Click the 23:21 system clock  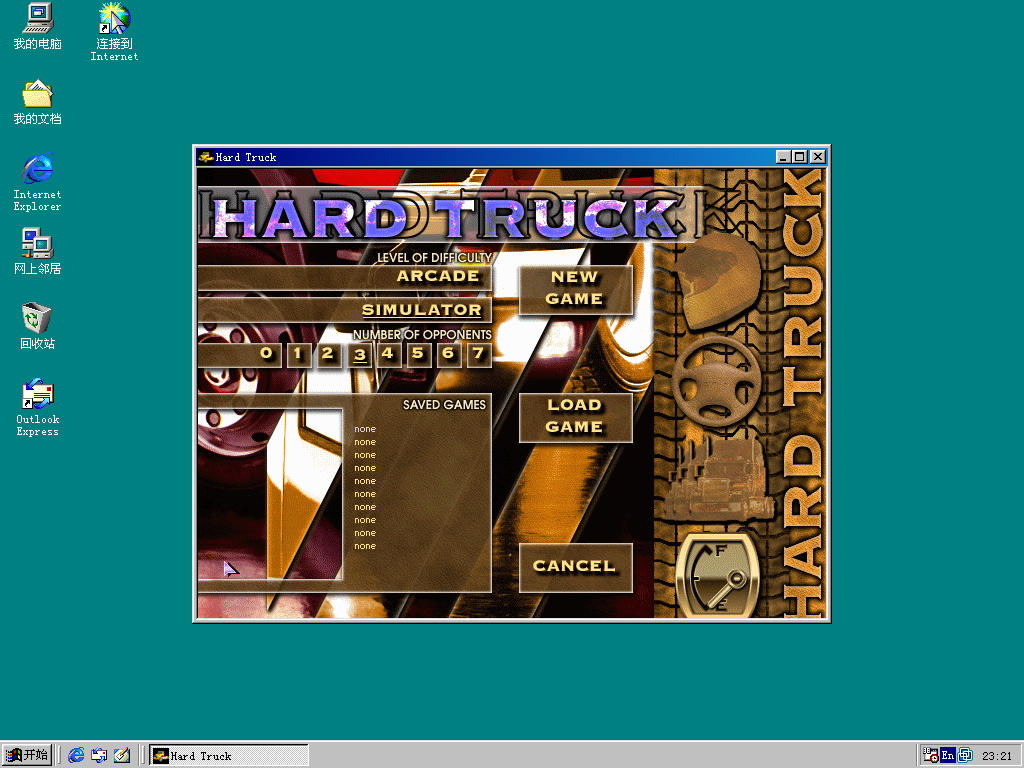997,756
